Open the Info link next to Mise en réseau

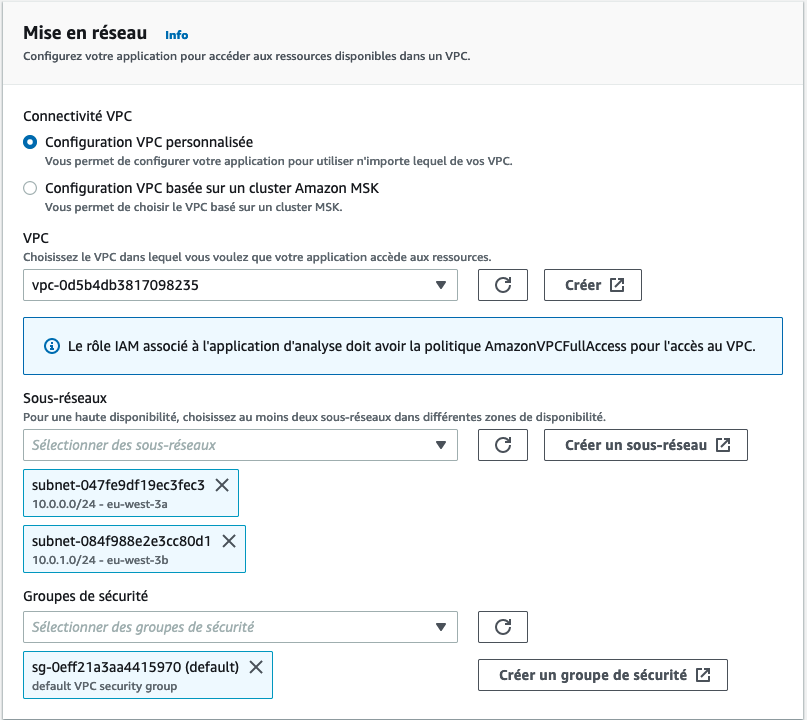[176, 35]
